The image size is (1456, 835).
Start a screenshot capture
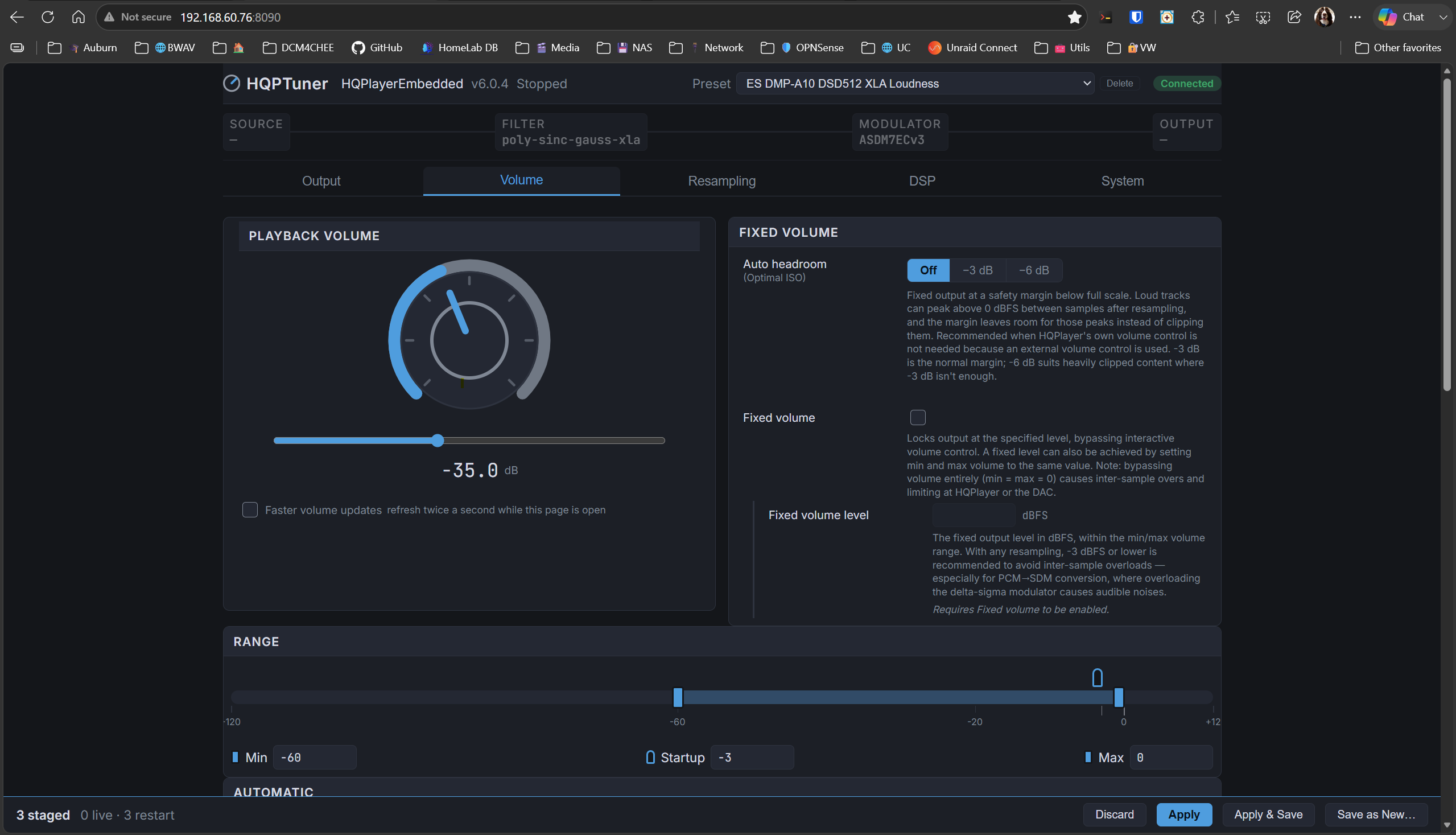point(1263,17)
